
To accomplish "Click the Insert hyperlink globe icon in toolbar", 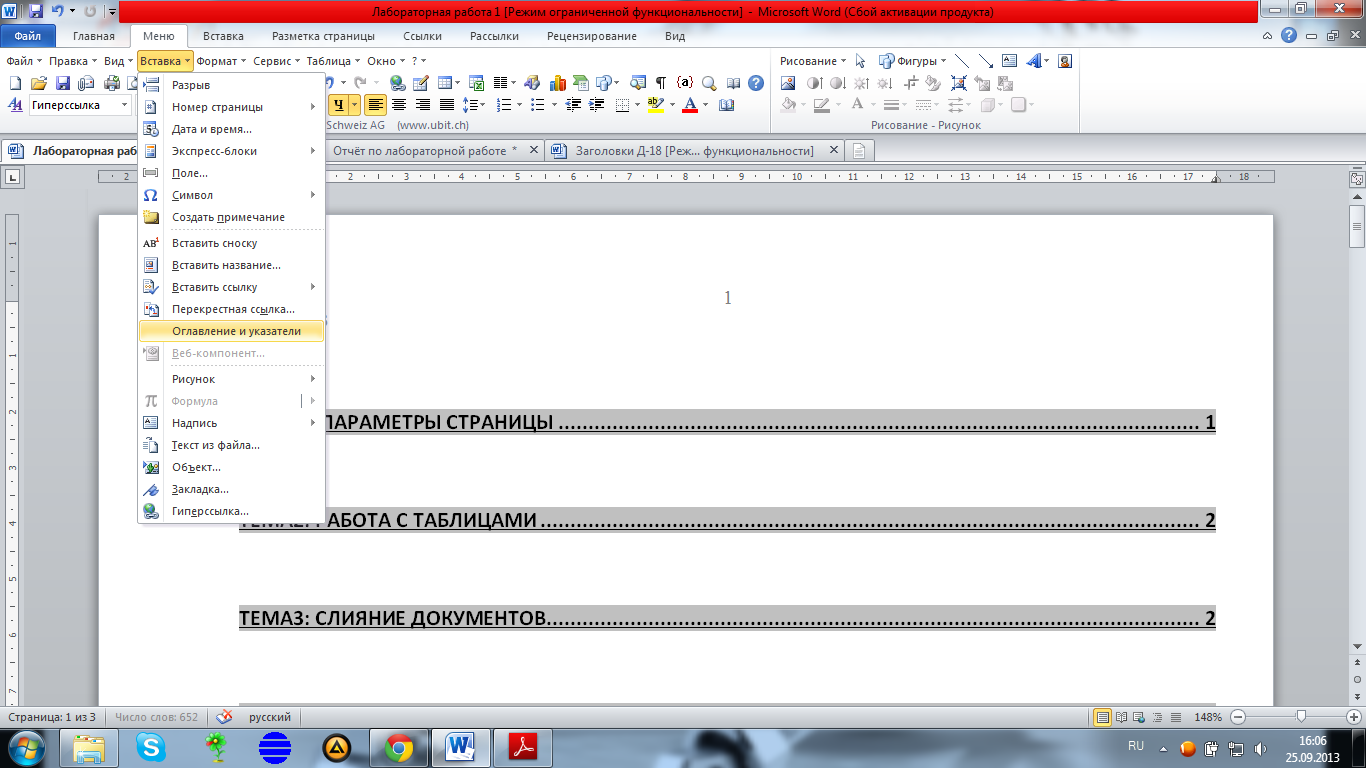I will (397, 83).
